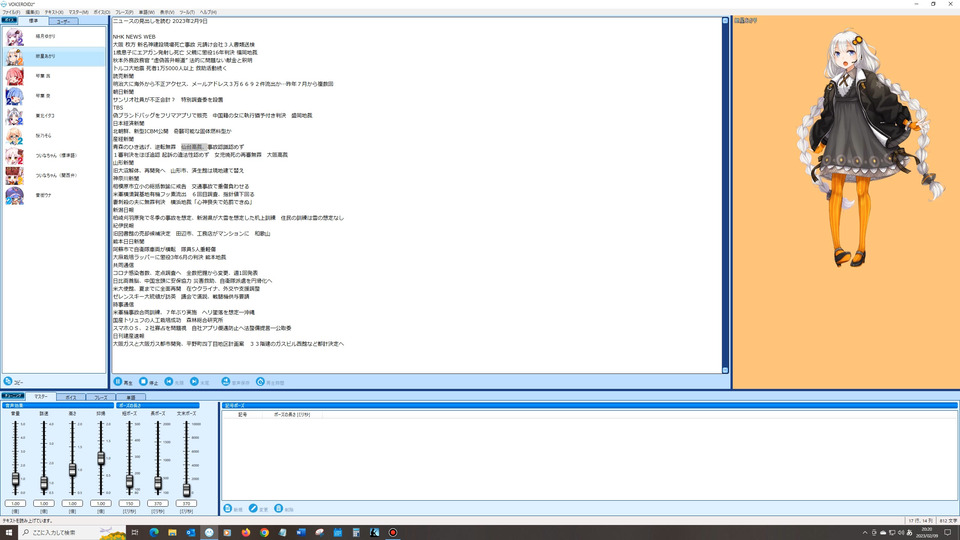
Task: Click the コピー (copy) icon under voice list
Action: [8, 381]
